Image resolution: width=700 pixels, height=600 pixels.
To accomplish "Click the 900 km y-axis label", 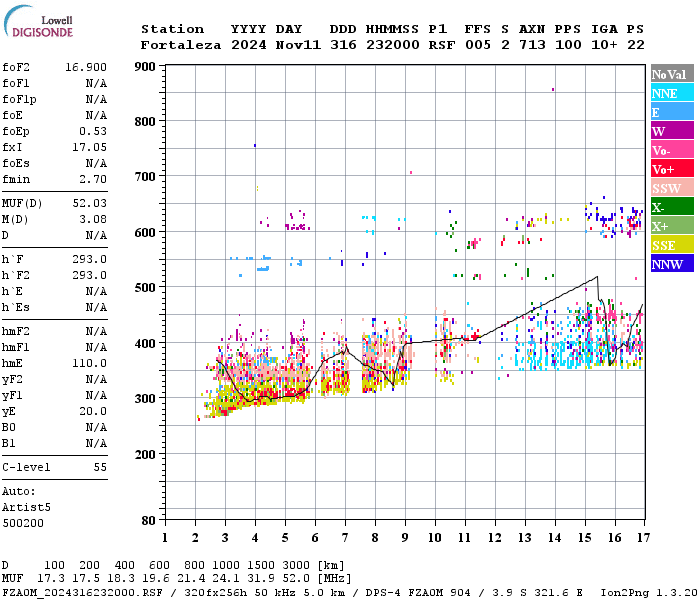I will point(145,67).
